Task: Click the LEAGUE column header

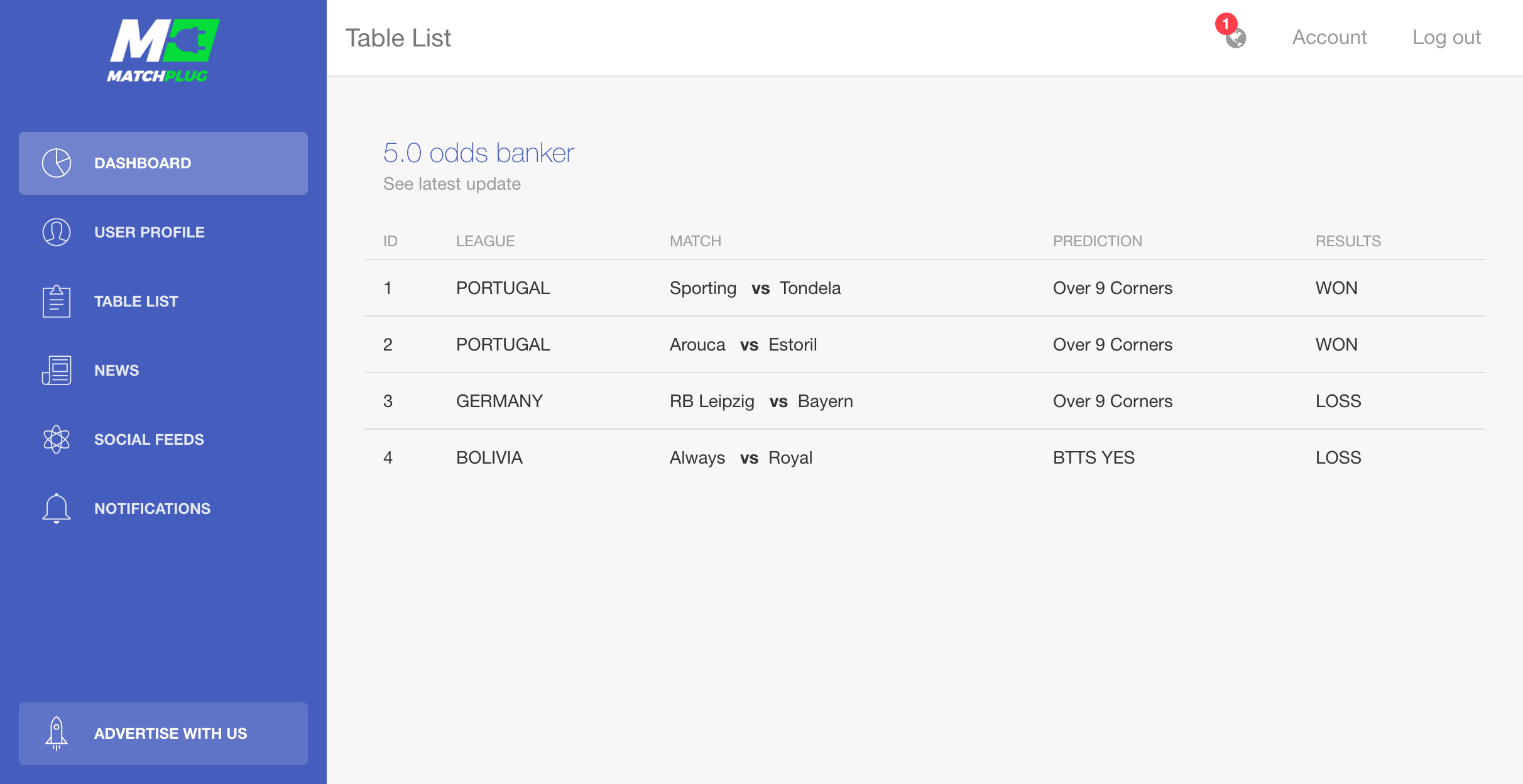Action: [485, 241]
